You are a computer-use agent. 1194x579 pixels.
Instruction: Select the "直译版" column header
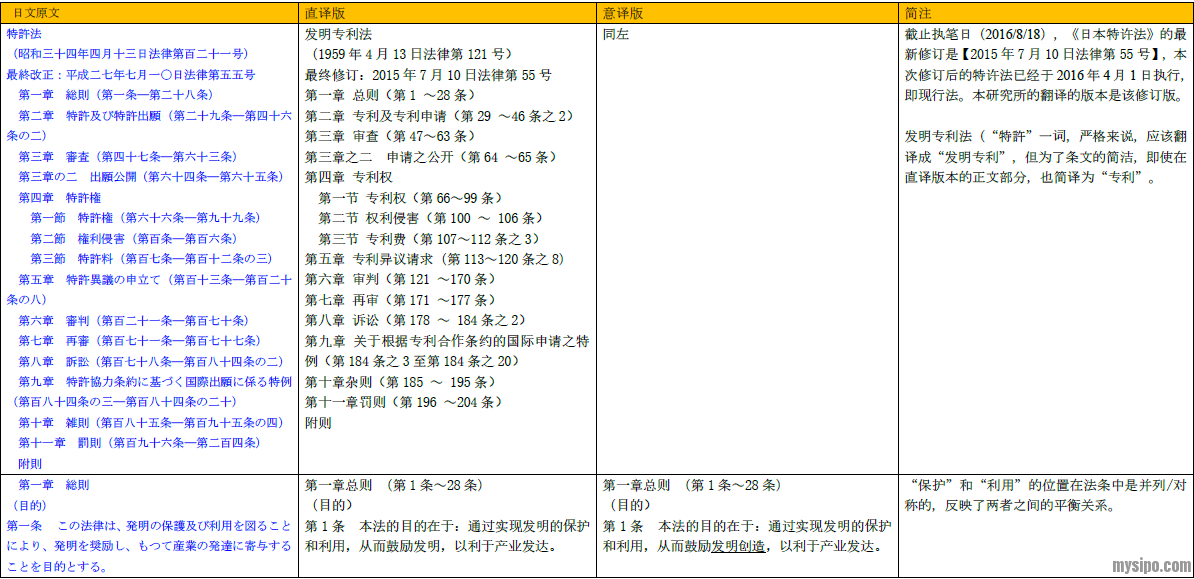(x=324, y=13)
